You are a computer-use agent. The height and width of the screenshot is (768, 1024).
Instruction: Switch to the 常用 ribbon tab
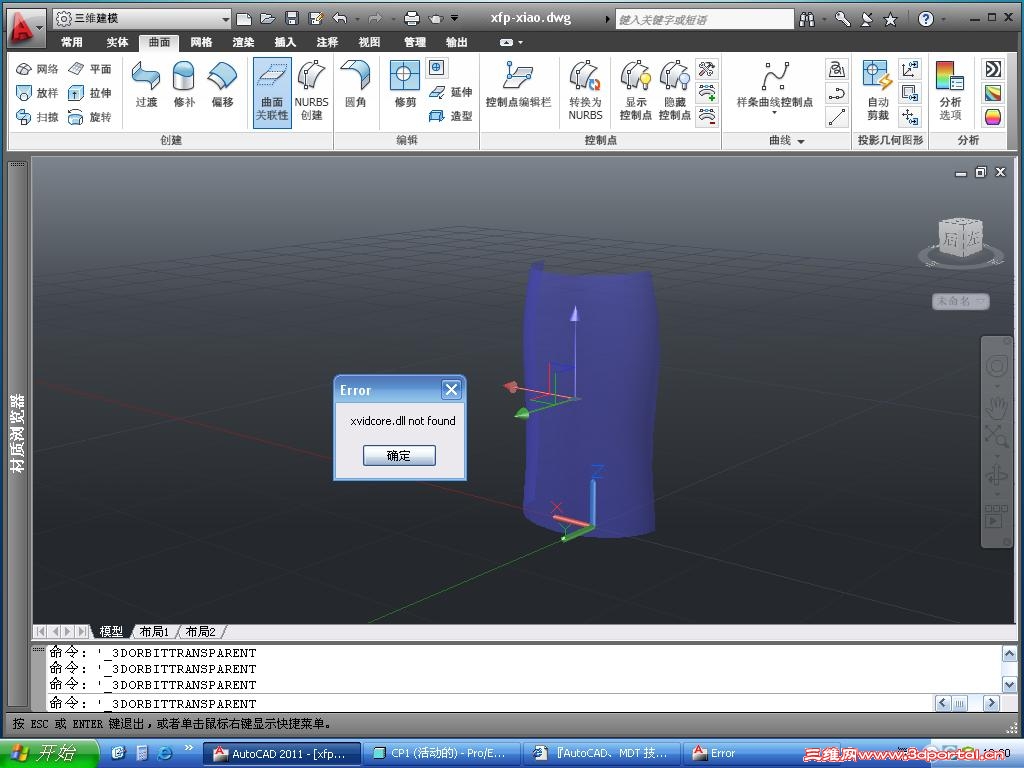pos(72,42)
